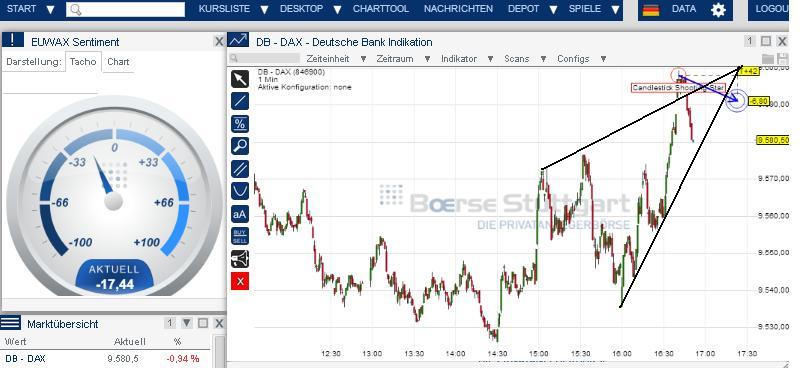This screenshot has width=804, height=368.
Task: Close the Marktübersicht panel
Action: (x=219, y=323)
